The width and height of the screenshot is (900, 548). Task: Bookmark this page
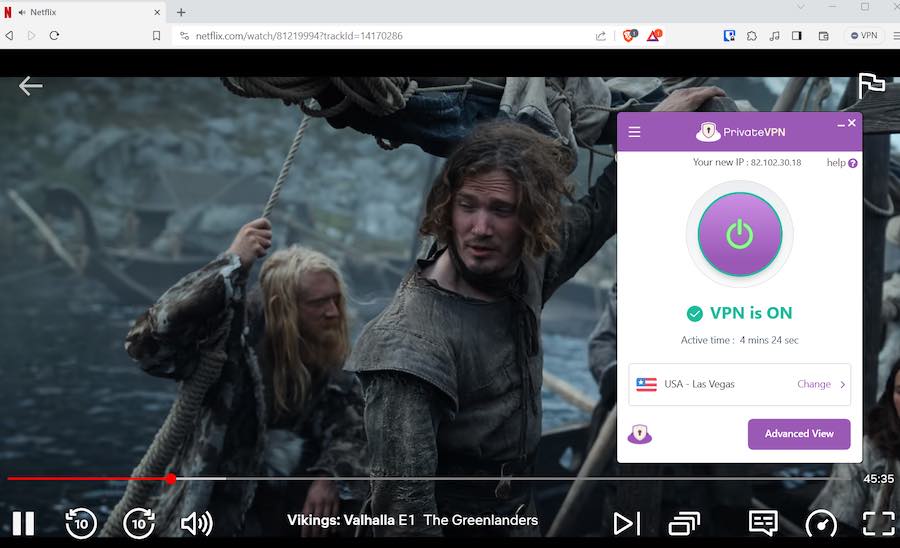(x=156, y=36)
